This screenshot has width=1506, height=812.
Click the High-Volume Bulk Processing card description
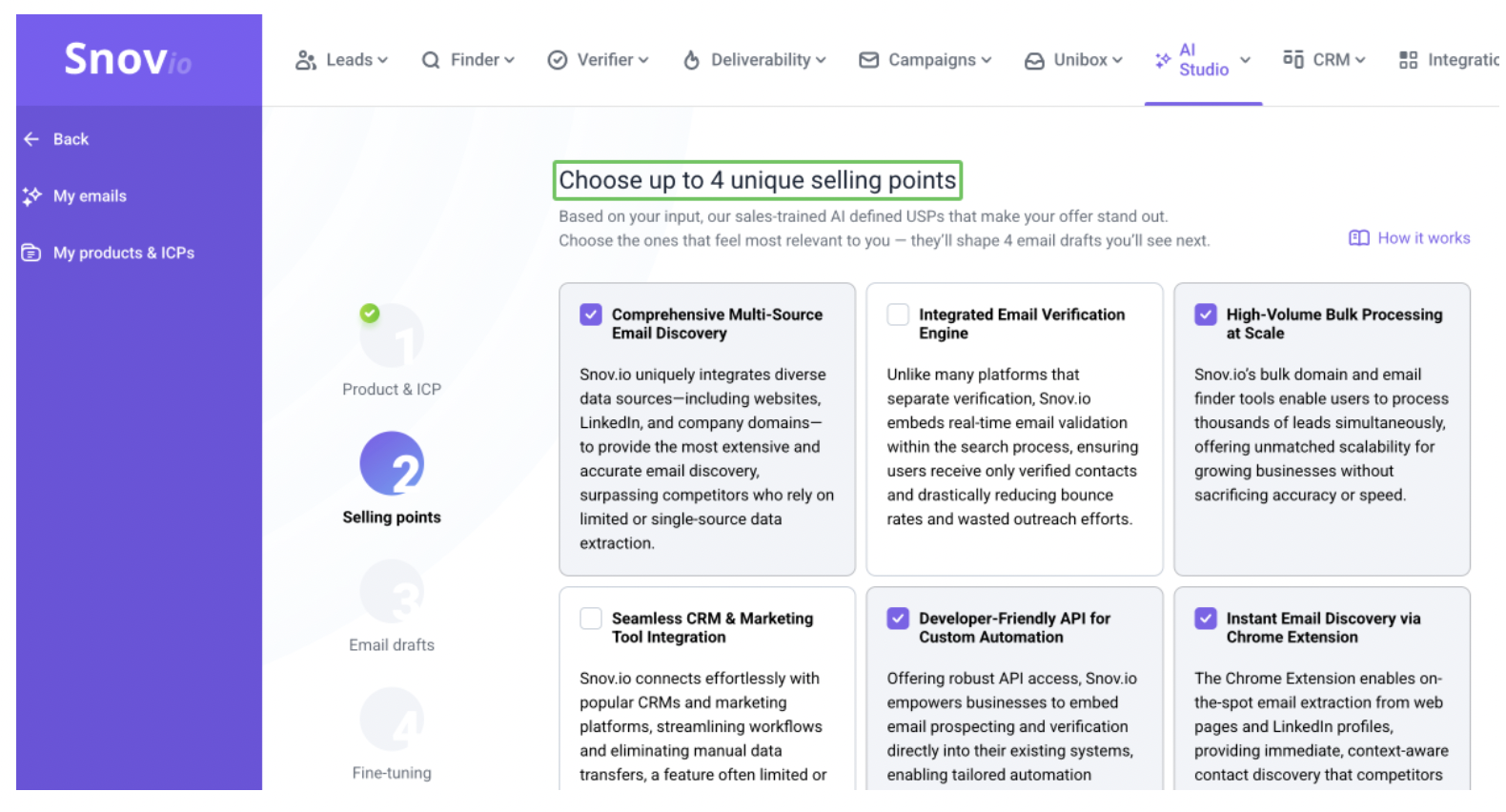click(x=1321, y=435)
